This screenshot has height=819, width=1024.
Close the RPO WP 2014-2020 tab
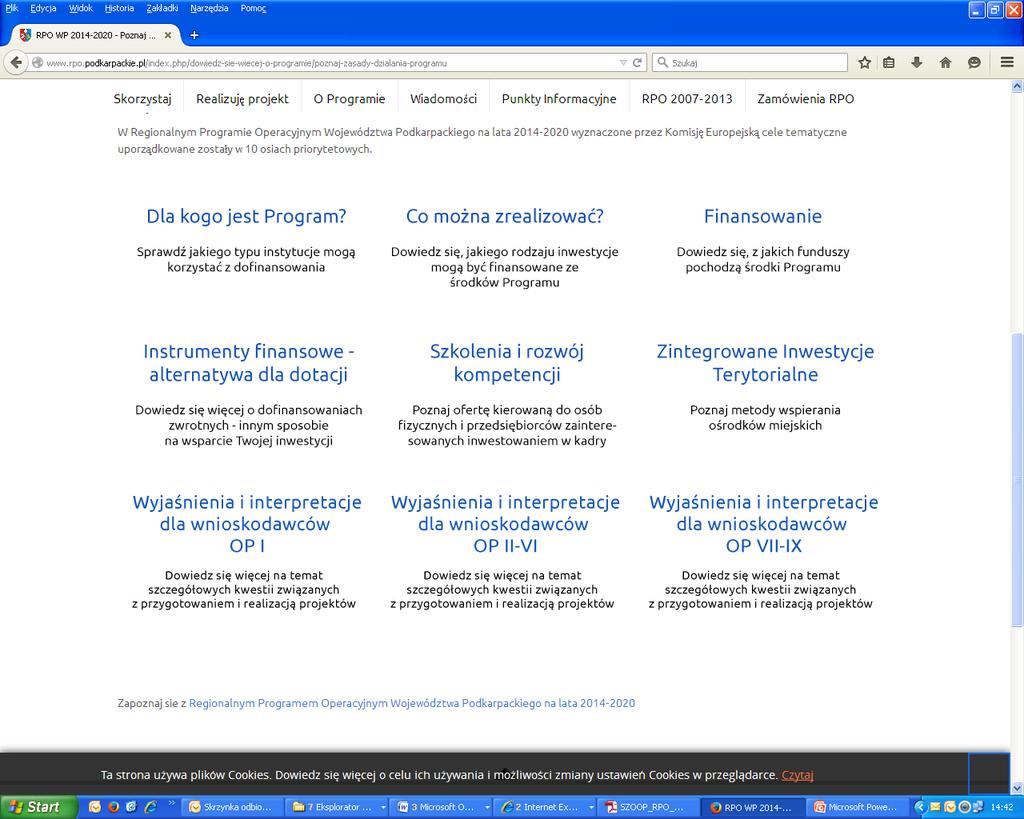[x=168, y=35]
